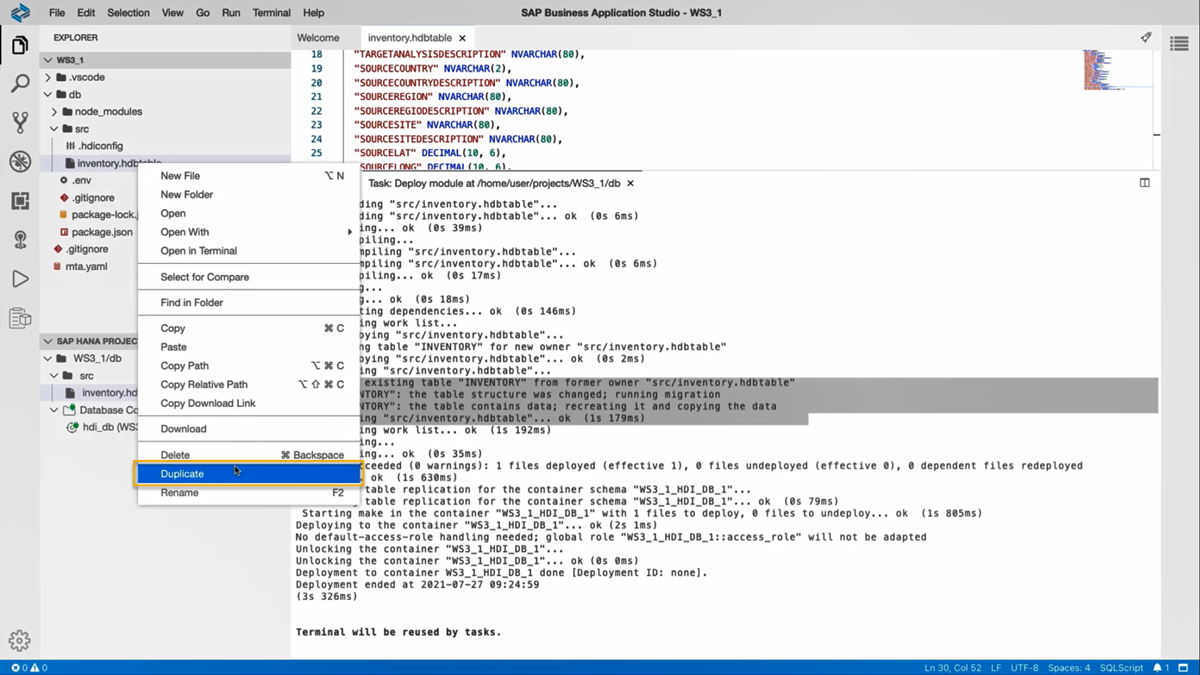Open the Help menu
Viewport: 1200px width, 675px height.
tap(313, 13)
